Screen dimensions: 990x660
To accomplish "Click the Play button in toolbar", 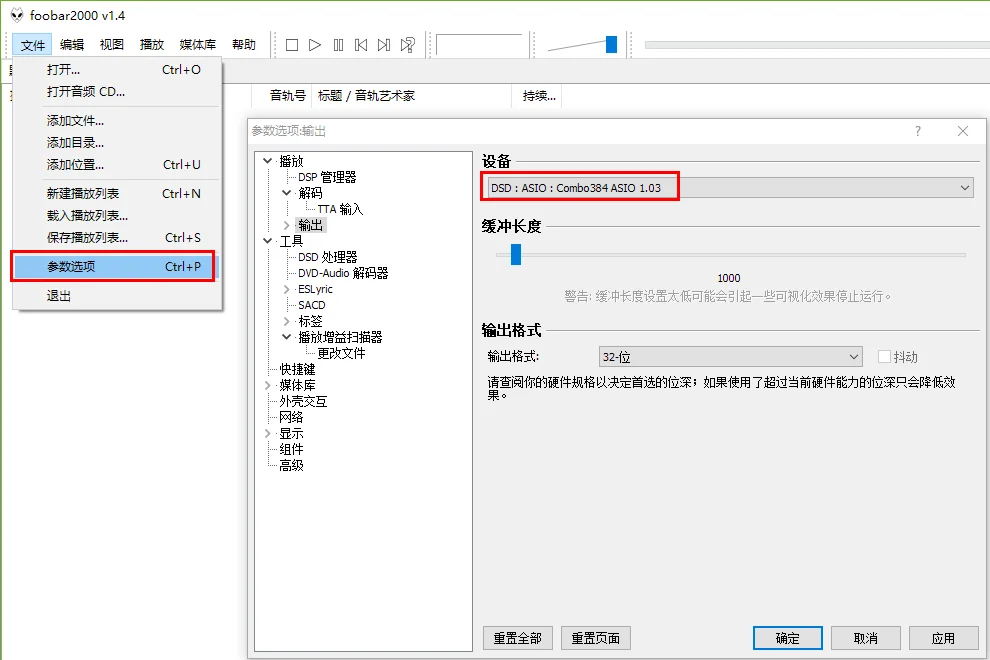I will click(x=314, y=45).
